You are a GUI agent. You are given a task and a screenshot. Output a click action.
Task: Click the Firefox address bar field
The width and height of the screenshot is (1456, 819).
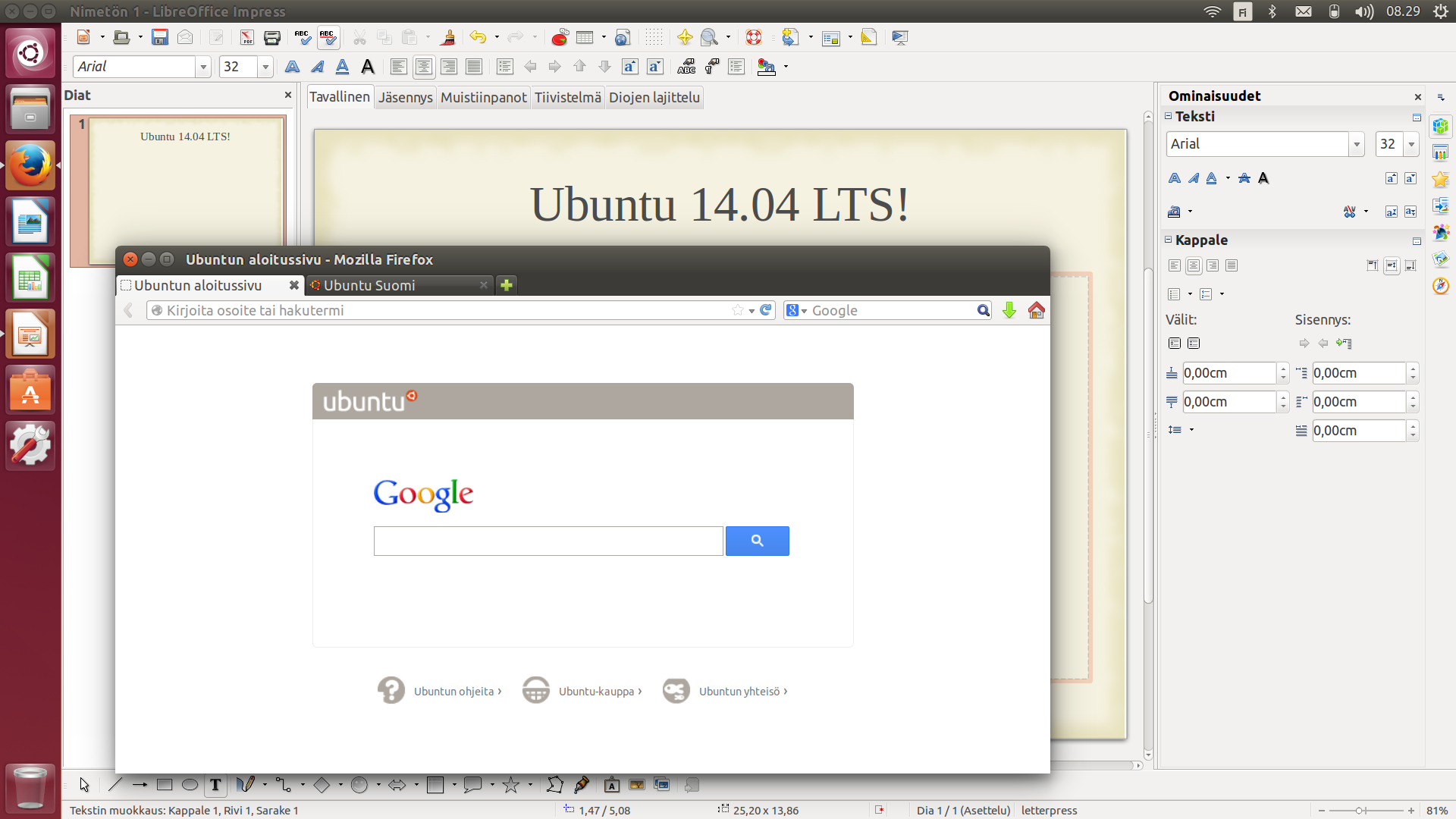click(x=440, y=310)
